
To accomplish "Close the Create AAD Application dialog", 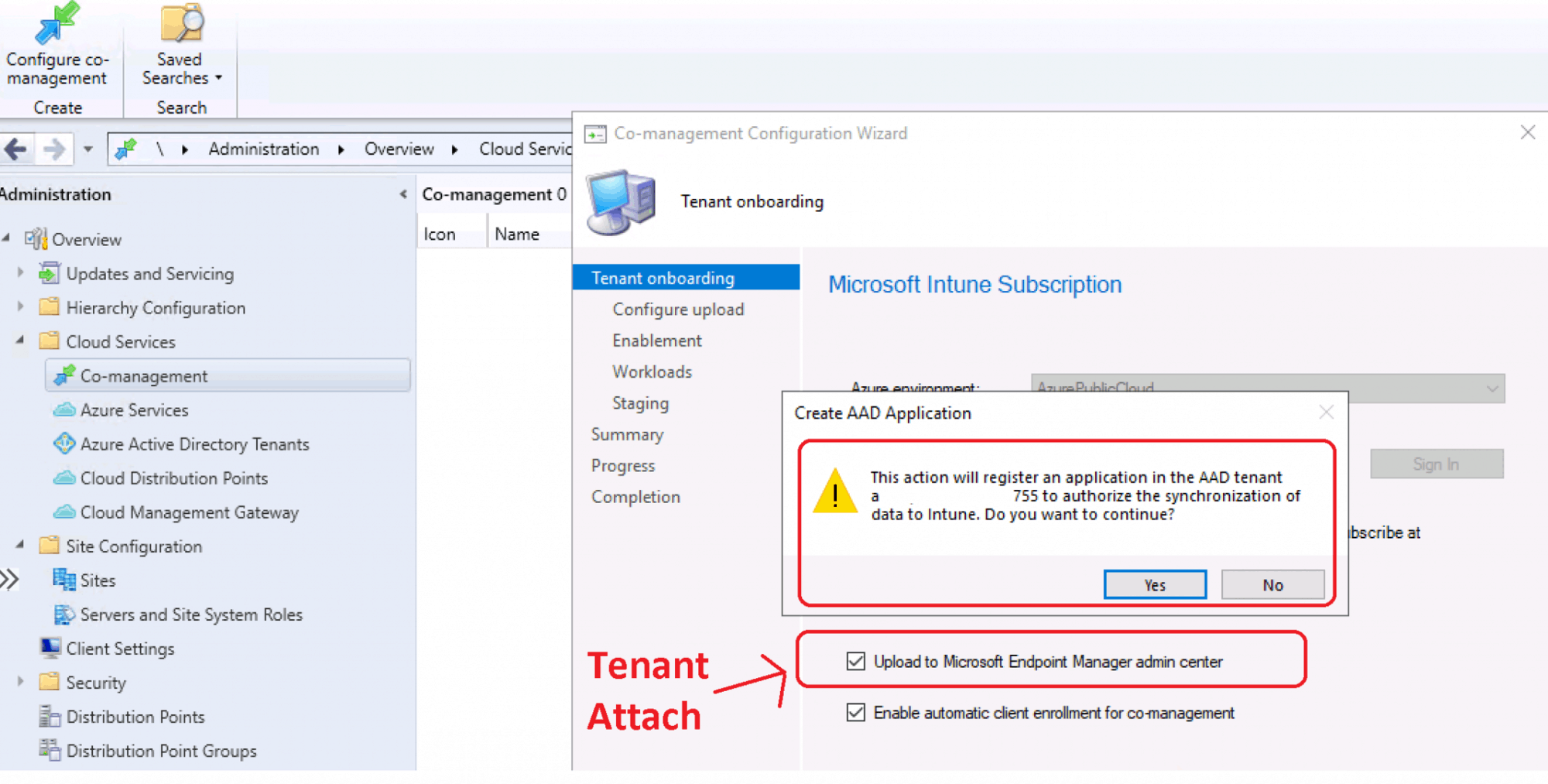I will pyautogui.click(x=1326, y=413).
